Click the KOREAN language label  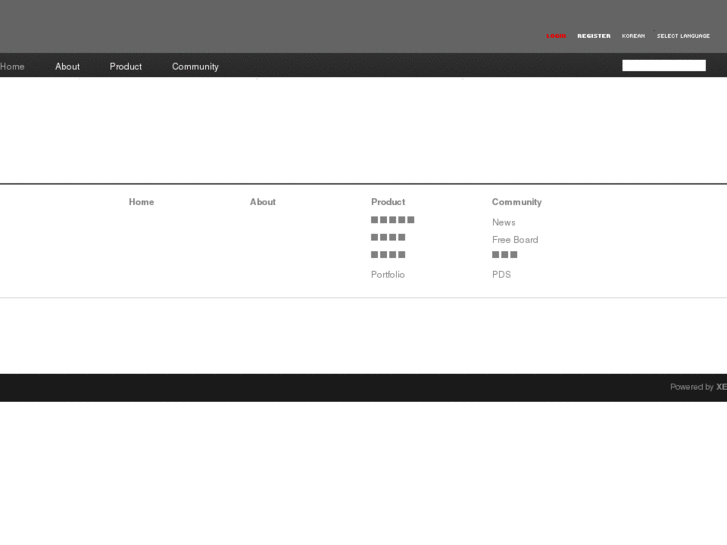(633, 36)
